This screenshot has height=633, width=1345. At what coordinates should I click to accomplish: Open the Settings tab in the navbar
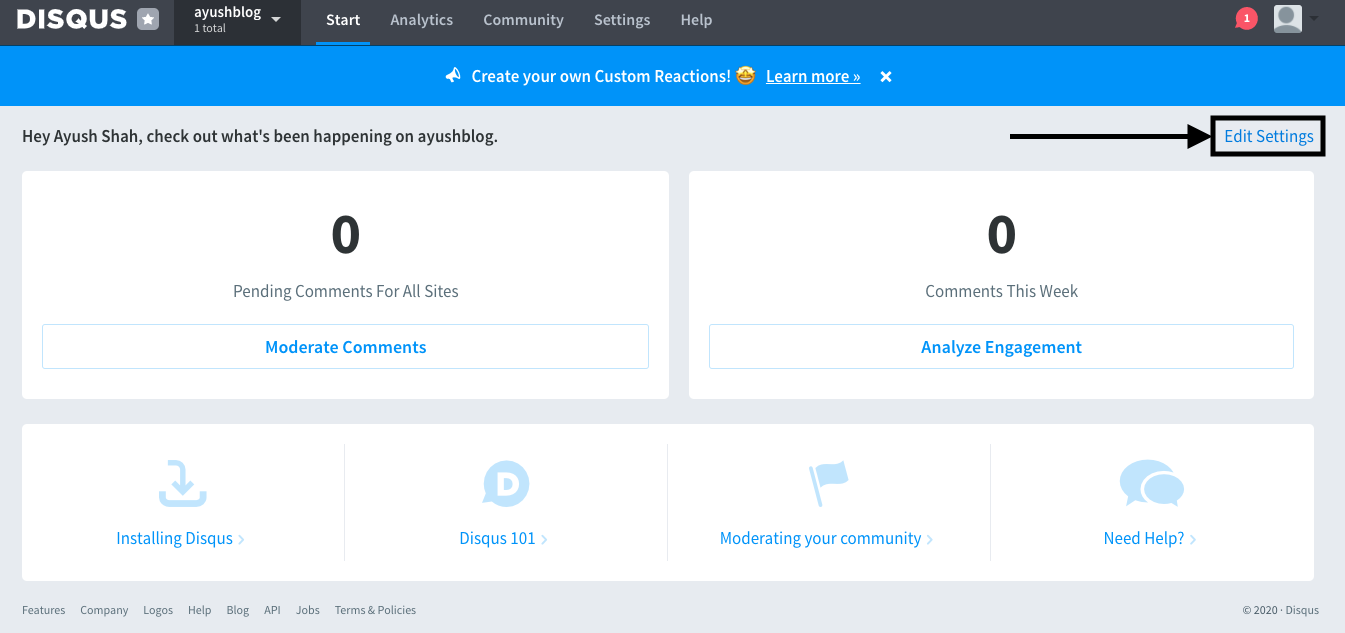coord(622,20)
